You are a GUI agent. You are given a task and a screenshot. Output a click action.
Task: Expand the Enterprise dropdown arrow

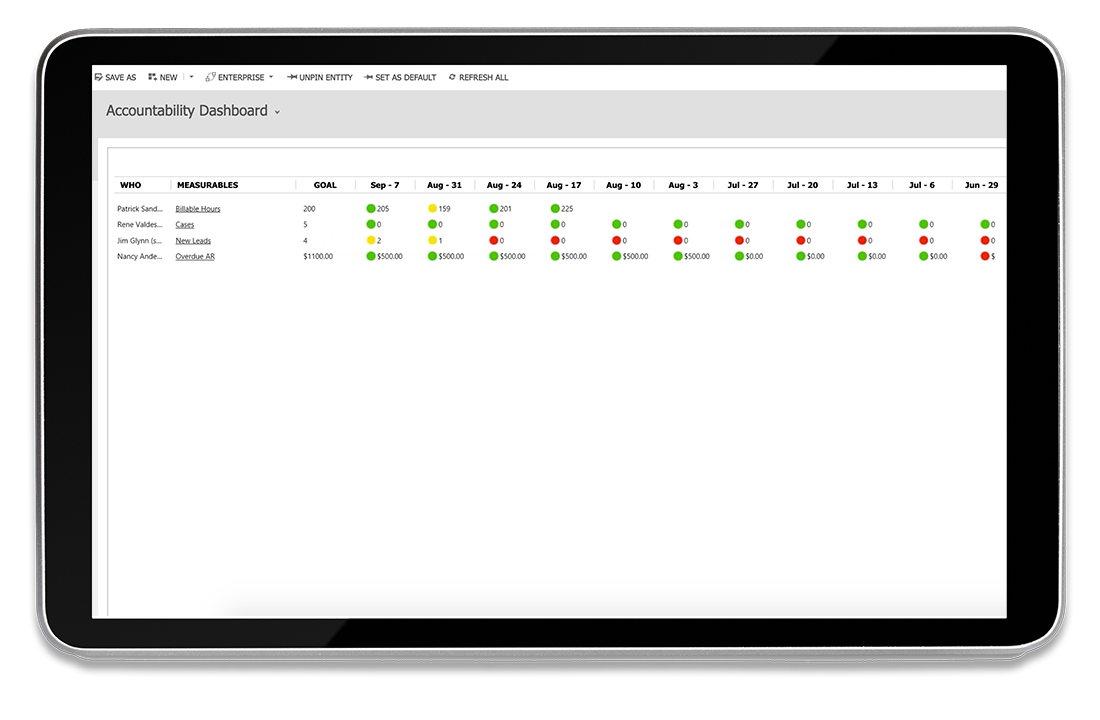[271, 77]
